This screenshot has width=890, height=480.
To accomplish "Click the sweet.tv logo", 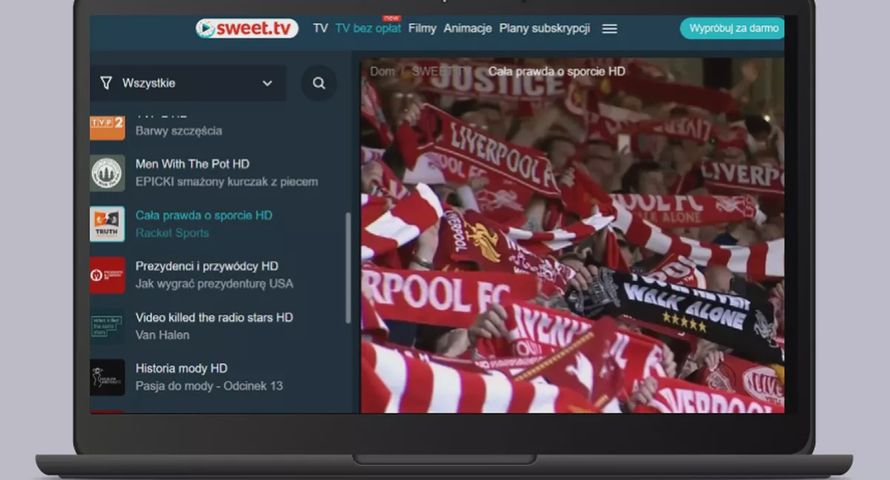I will [x=247, y=28].
